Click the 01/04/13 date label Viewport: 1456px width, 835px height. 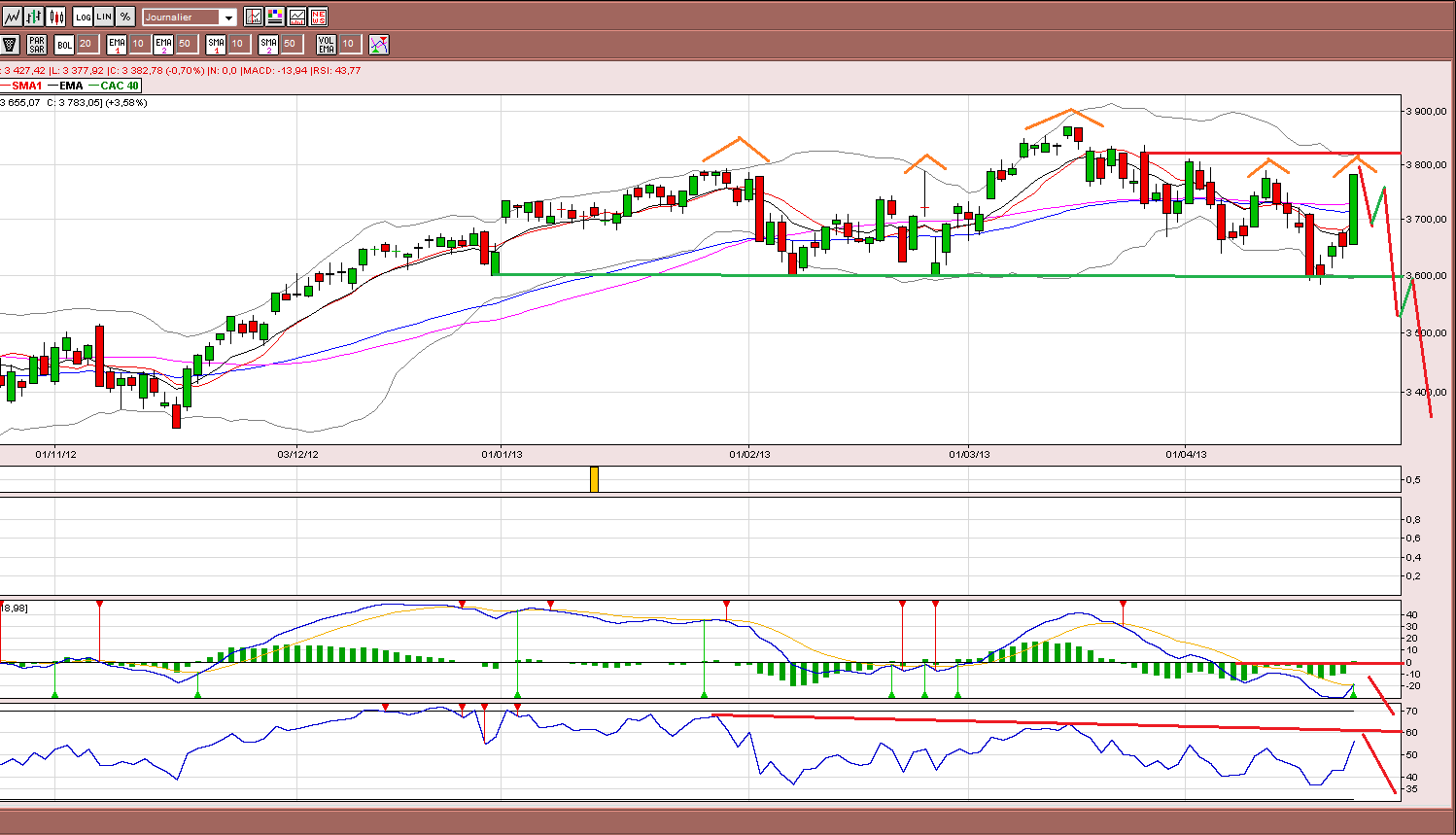(x=1186, y=454)
